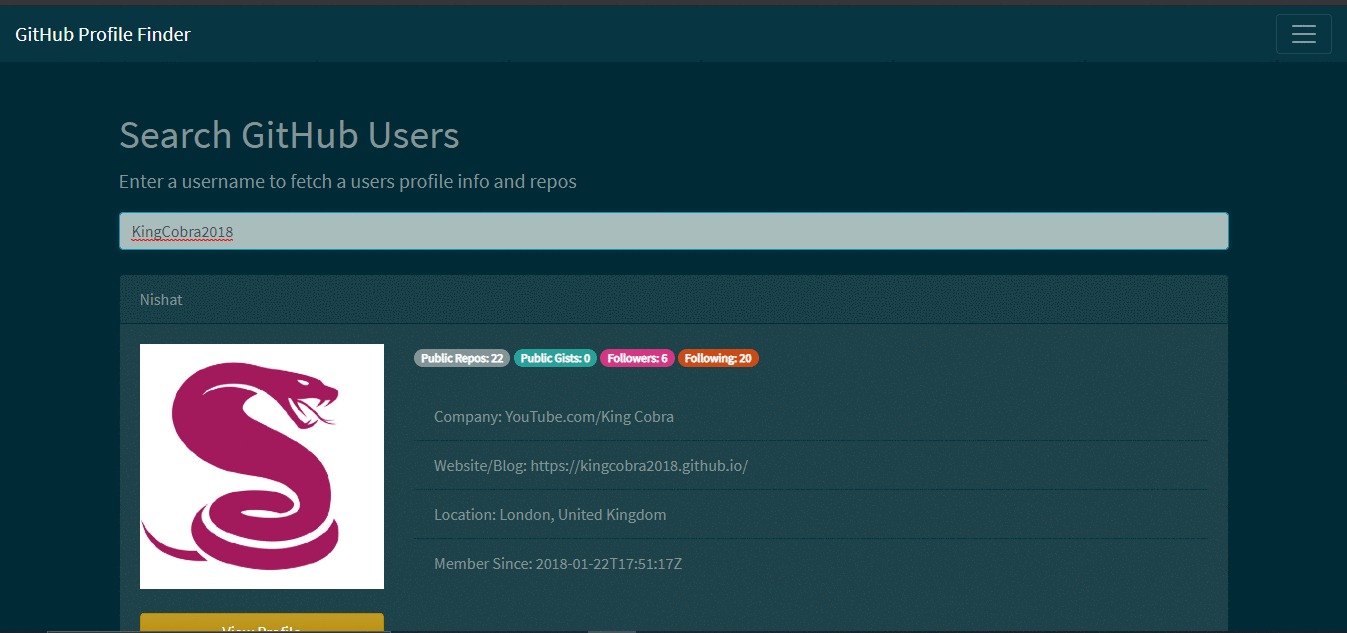Select the Location: London, United Kingdom row
Screen dimensions: 1347x633
pos(811,514)
